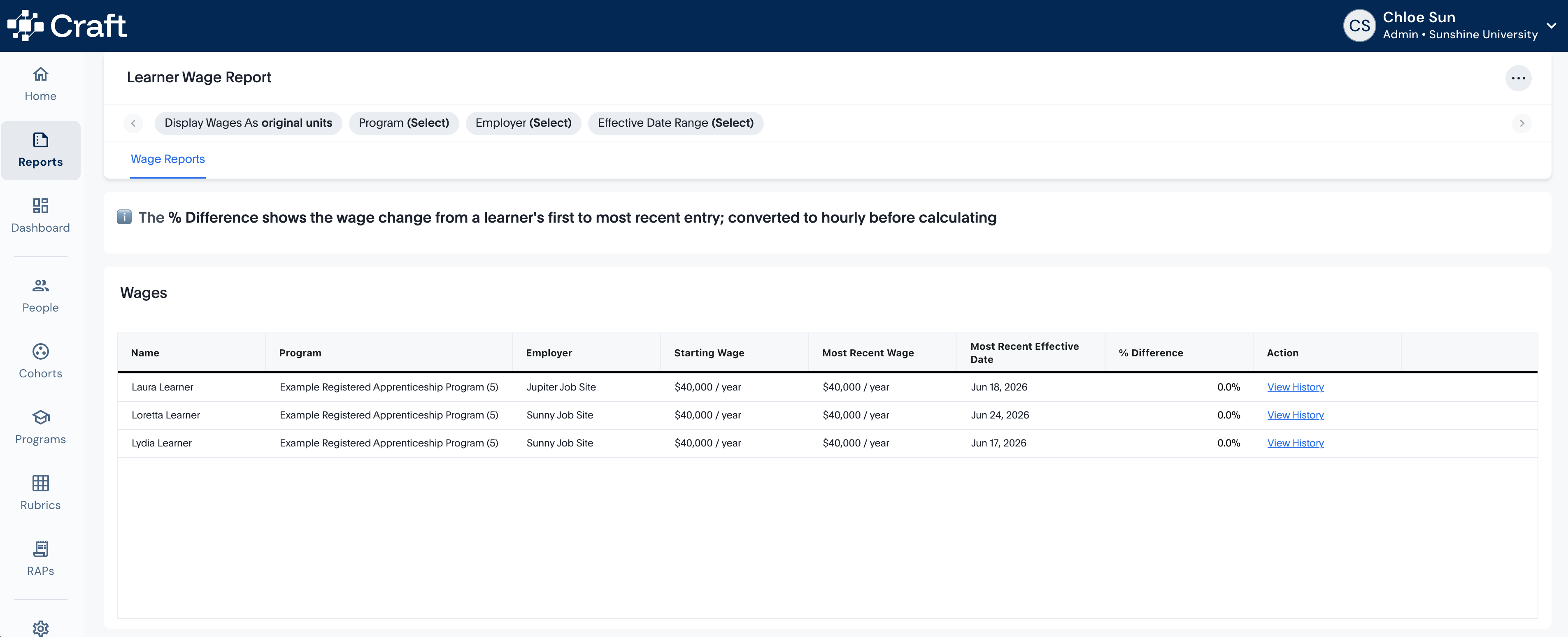The image size is (1568, 637).
Task: Open Effective Date Range (Select) filter
Action: click(675, 123)
